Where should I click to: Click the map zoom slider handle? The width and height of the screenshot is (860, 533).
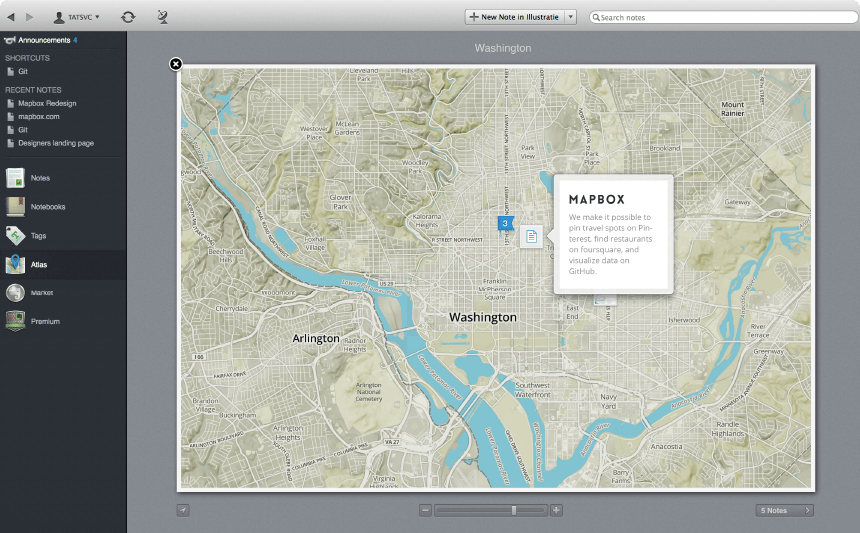click(514, 511)
